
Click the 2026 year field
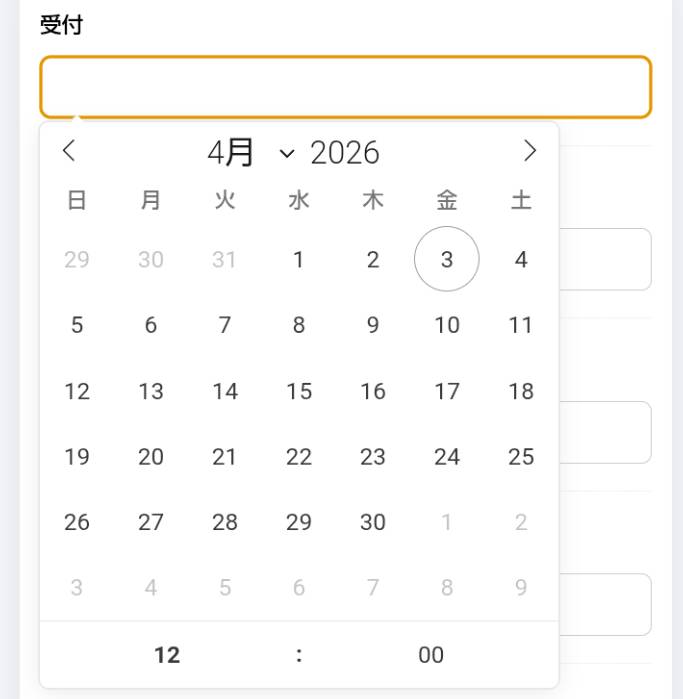(x=345, y=153)
